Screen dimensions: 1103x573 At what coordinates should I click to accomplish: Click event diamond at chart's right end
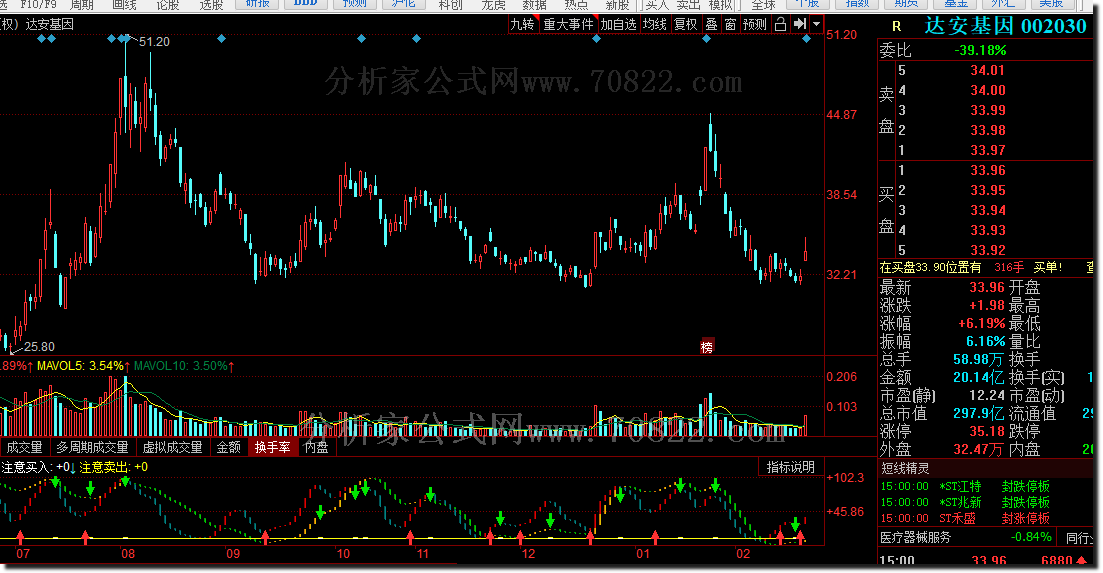pyautogui.click(x=807, y=39)
